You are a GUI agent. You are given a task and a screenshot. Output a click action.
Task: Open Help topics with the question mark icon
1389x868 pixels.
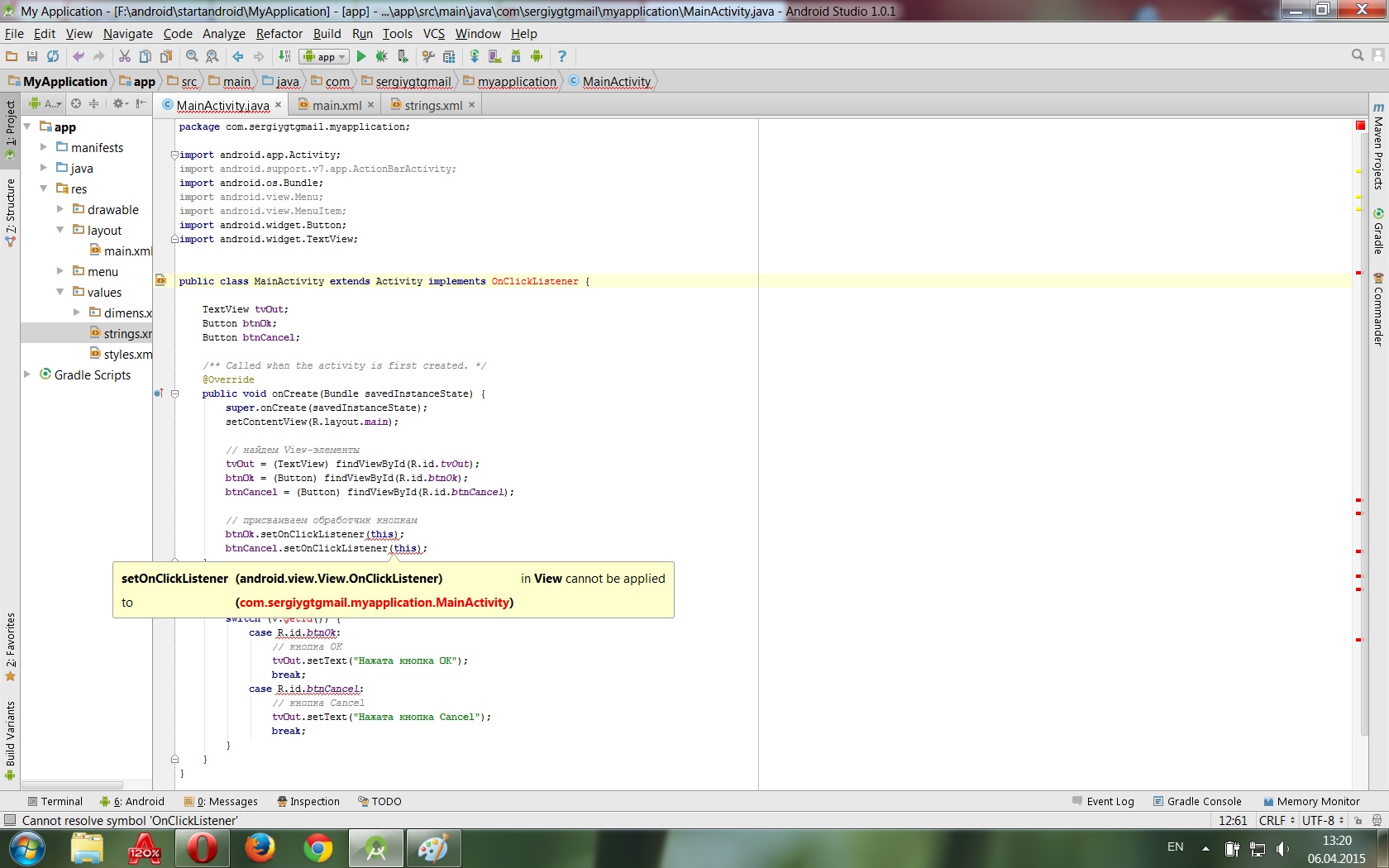point(562,56)
